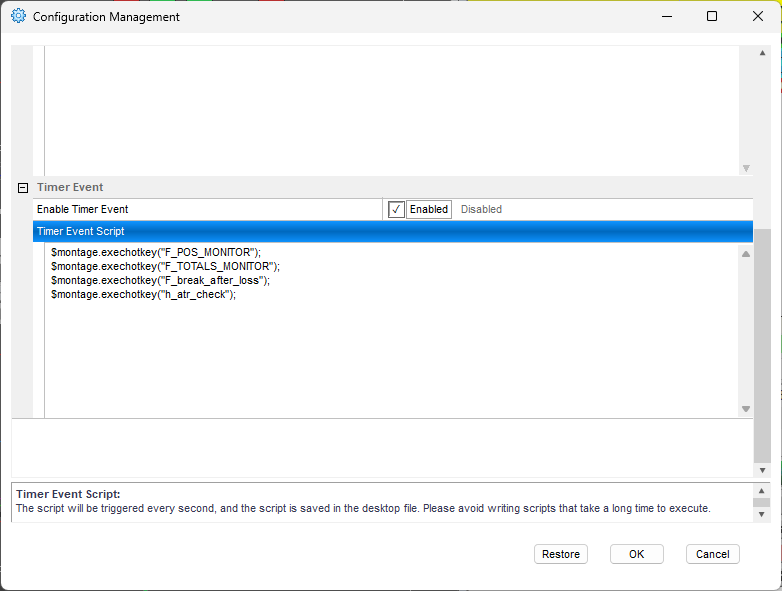Place cursor on the F_break_after_loss script line
This screenshot has height=591, width=782.
(x=160, y=281)
